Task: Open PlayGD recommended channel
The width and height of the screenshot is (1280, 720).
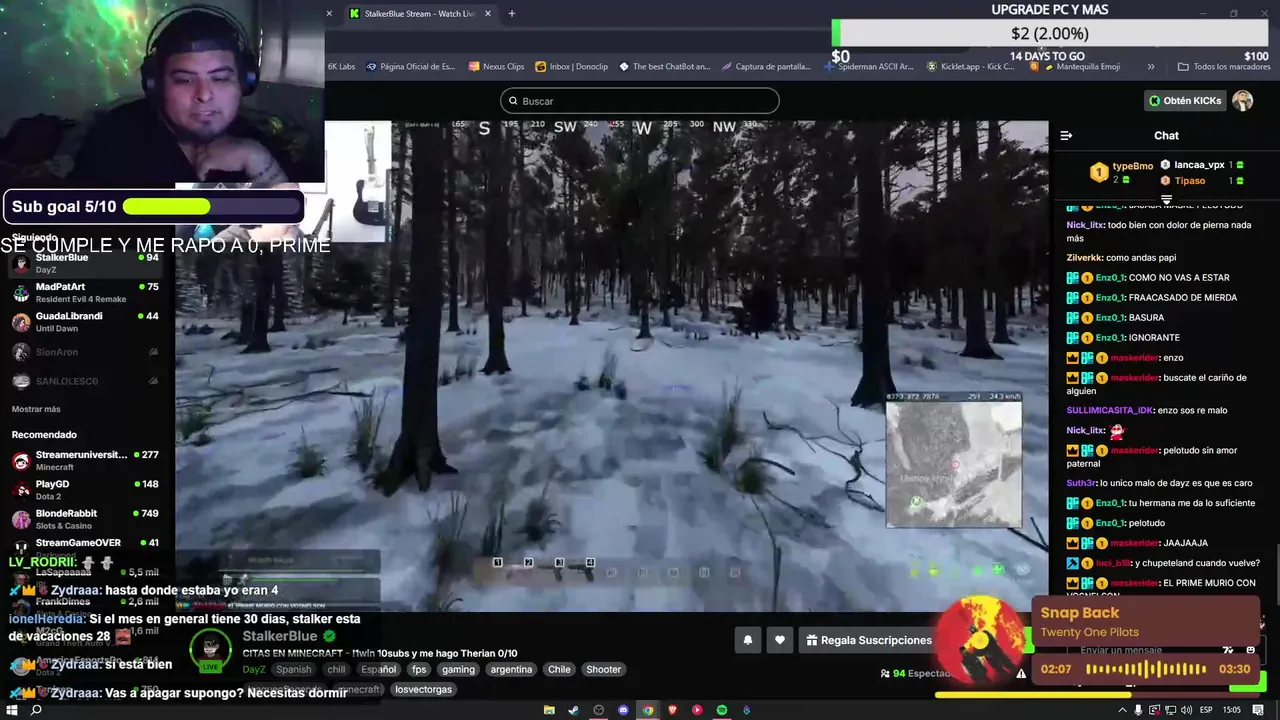Action: coord(87,490)
